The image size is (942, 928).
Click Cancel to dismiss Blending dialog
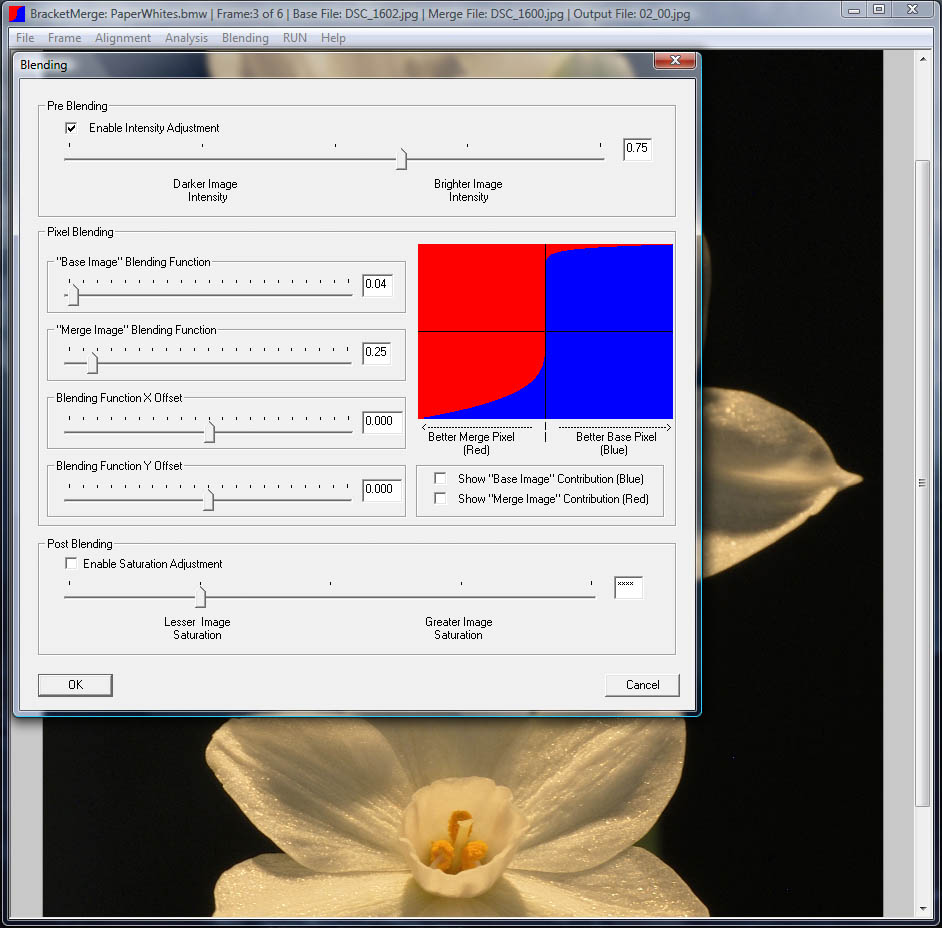(642, 685)
